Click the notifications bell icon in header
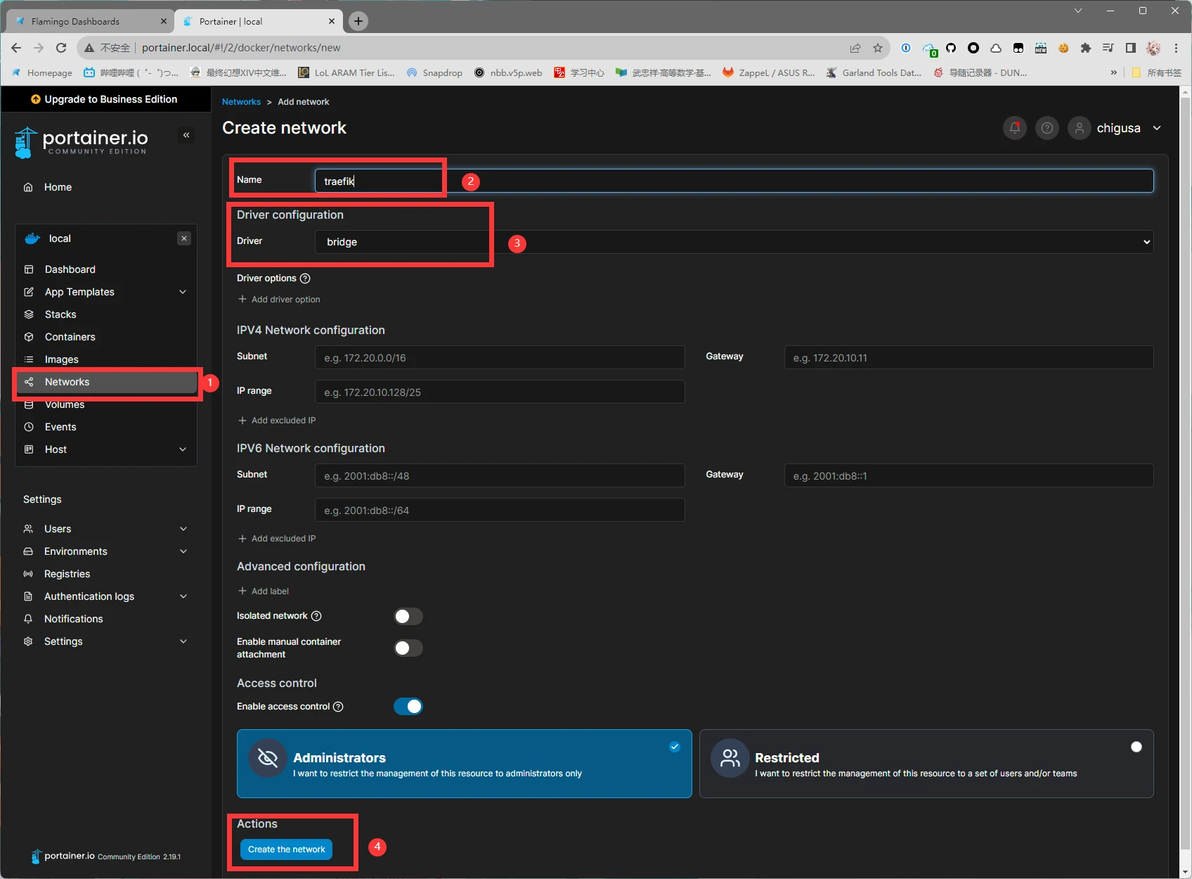 point(1015,128)
